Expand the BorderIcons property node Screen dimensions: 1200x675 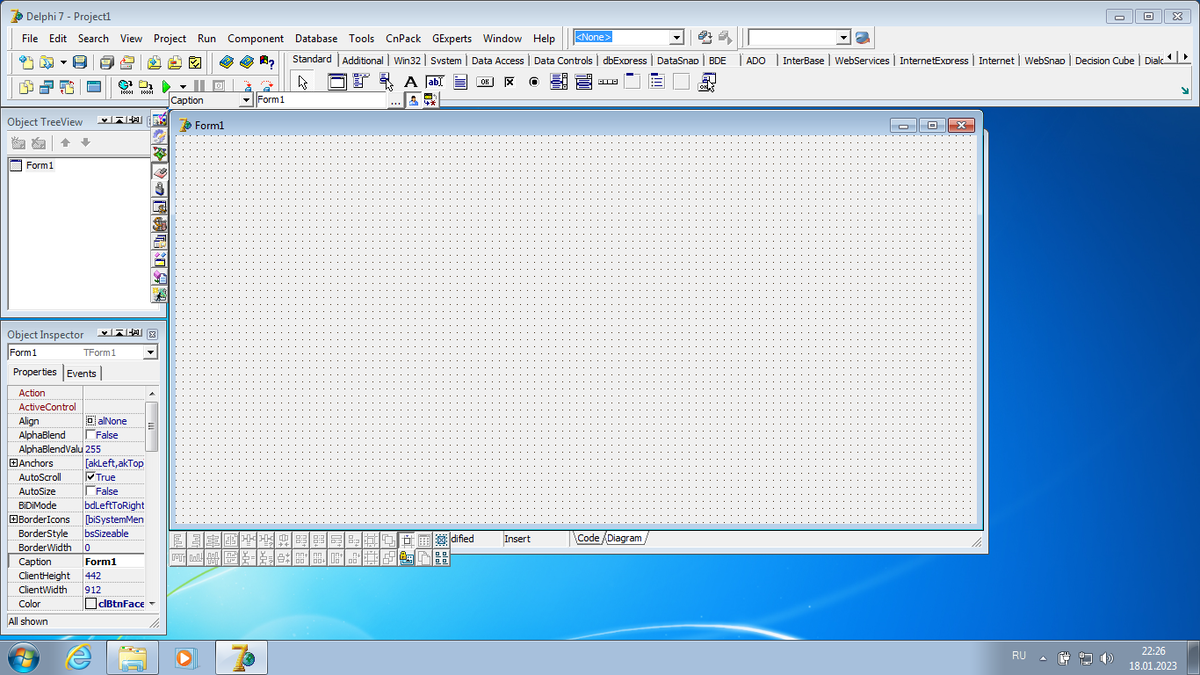point(13,520)
